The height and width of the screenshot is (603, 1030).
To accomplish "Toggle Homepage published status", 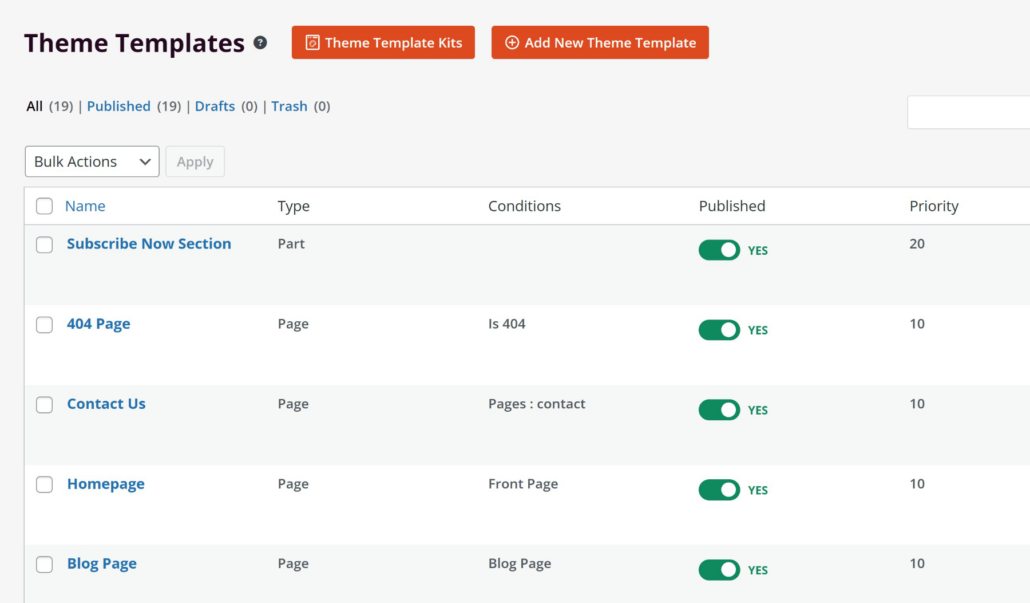I will tap(719, 490).
